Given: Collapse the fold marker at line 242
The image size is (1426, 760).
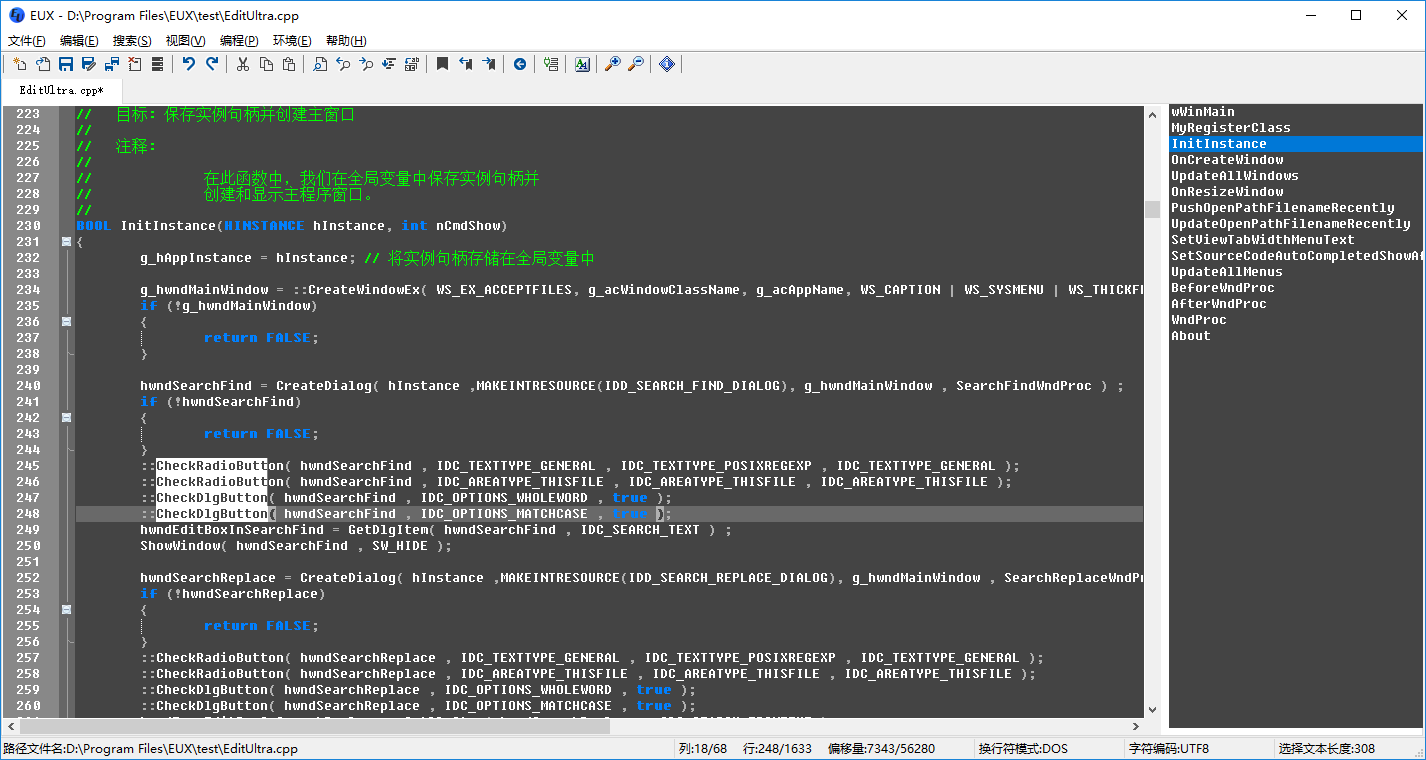Looking at the screenshot, I should pyautogui.click(x=66, y=418).
